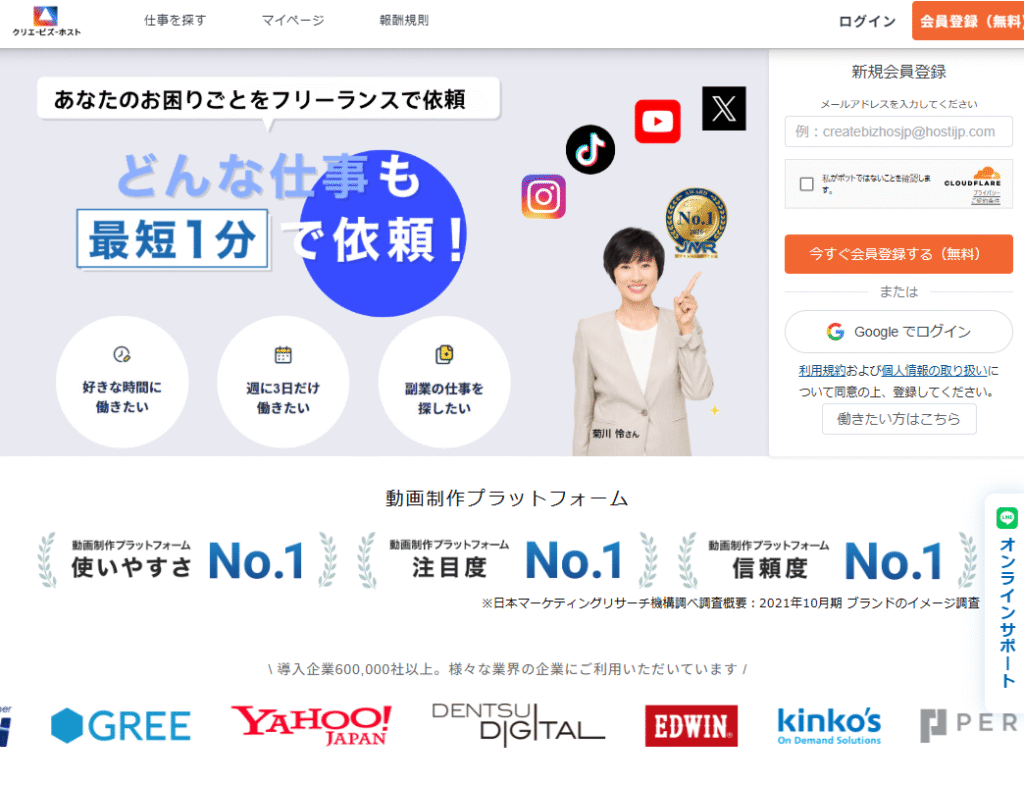This screenshot has width=1024, height=785.
Task: Click the site logo in header
Action: [46, 21]
